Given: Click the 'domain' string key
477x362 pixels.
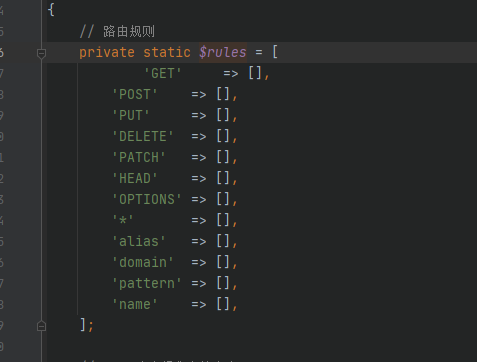Looking at the screenshot, I should click(x=143, y=262).
